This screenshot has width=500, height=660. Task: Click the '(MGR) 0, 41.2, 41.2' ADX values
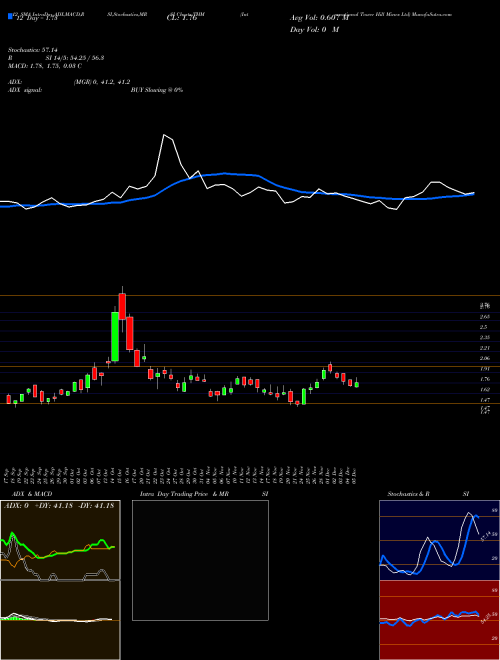pos(101,82)
